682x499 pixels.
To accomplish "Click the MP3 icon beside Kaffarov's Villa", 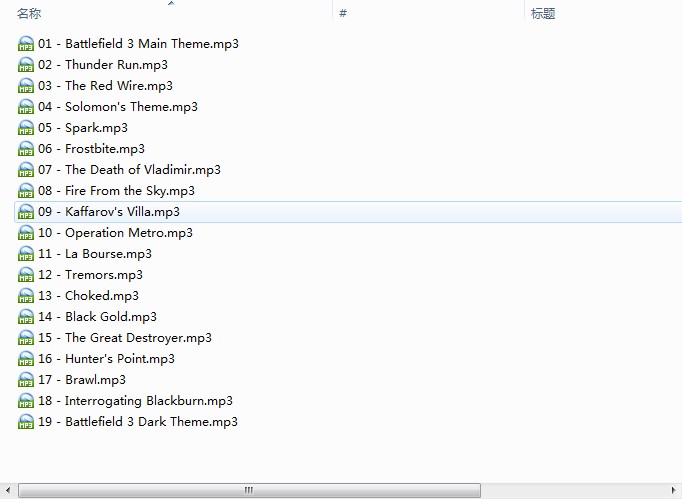I will tap(26, 212).
